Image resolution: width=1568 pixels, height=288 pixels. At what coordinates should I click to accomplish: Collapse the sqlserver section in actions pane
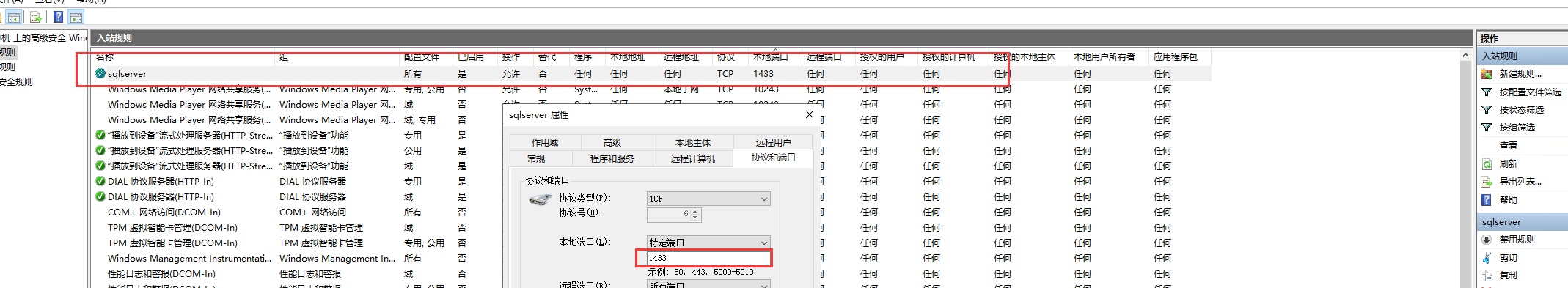point(1522,221)
